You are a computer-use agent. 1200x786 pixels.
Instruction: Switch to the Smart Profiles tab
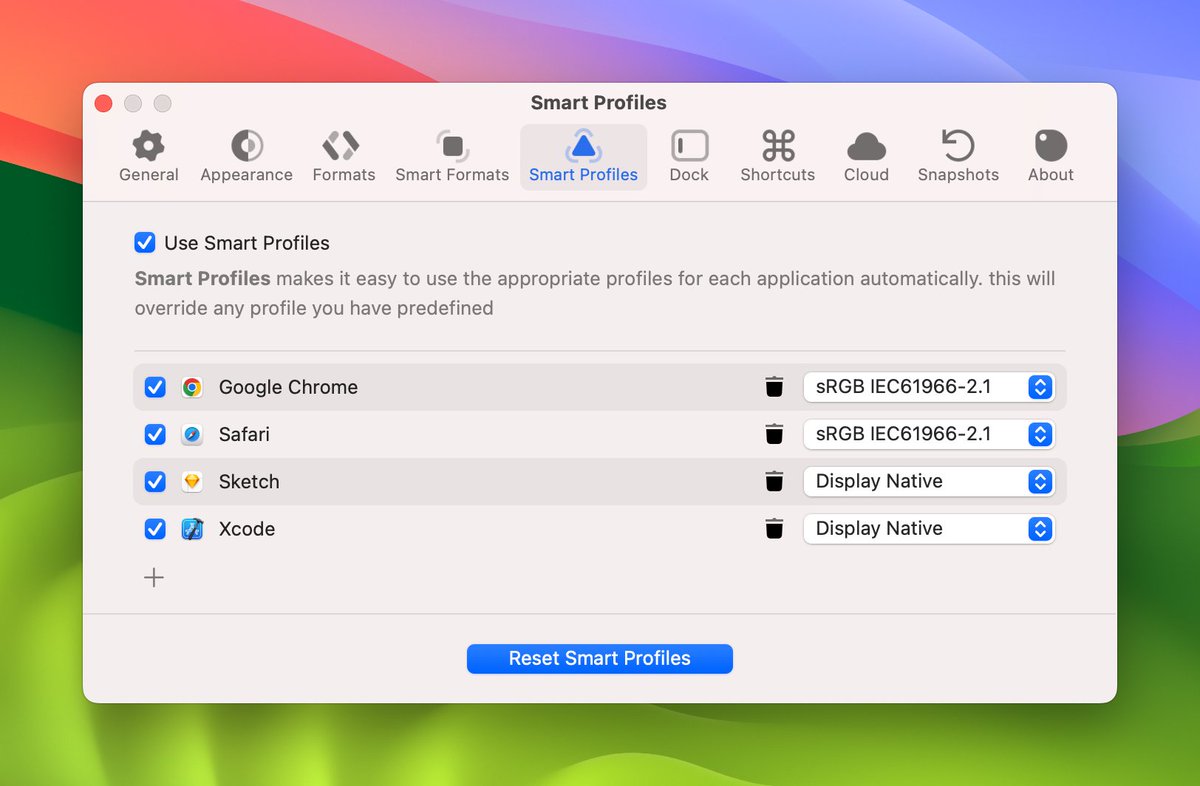tap(584, 146)
